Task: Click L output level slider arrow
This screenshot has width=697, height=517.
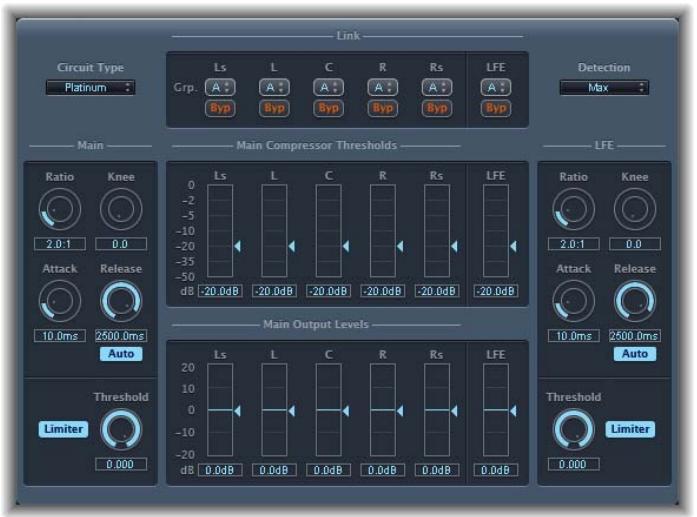Action: (292, 411)
